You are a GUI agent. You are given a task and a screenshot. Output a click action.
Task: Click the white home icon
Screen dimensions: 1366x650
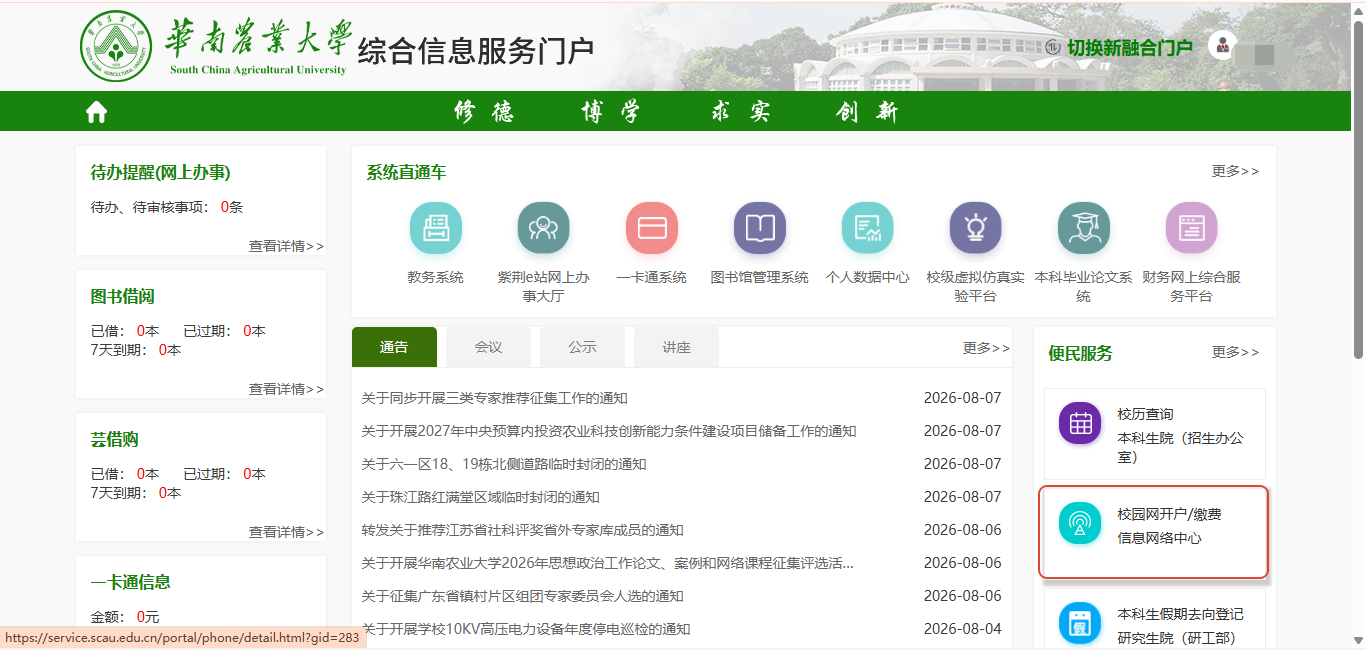click(96, 112)
